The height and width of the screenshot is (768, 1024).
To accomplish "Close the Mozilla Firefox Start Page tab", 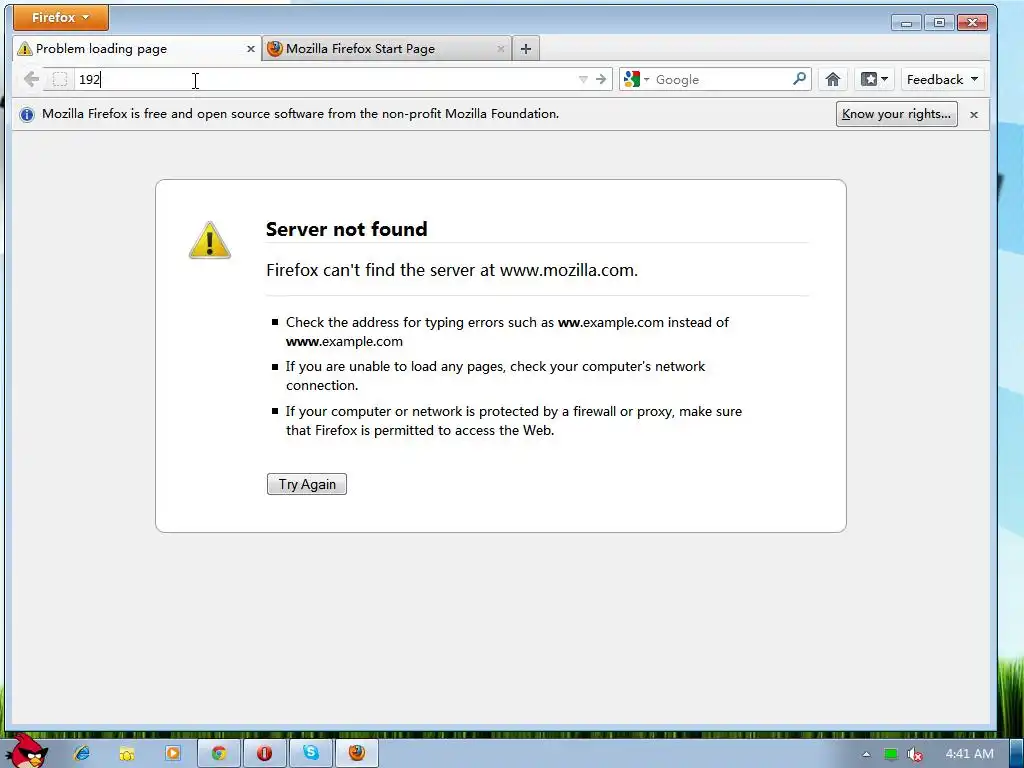I will (x=501, y=49).
